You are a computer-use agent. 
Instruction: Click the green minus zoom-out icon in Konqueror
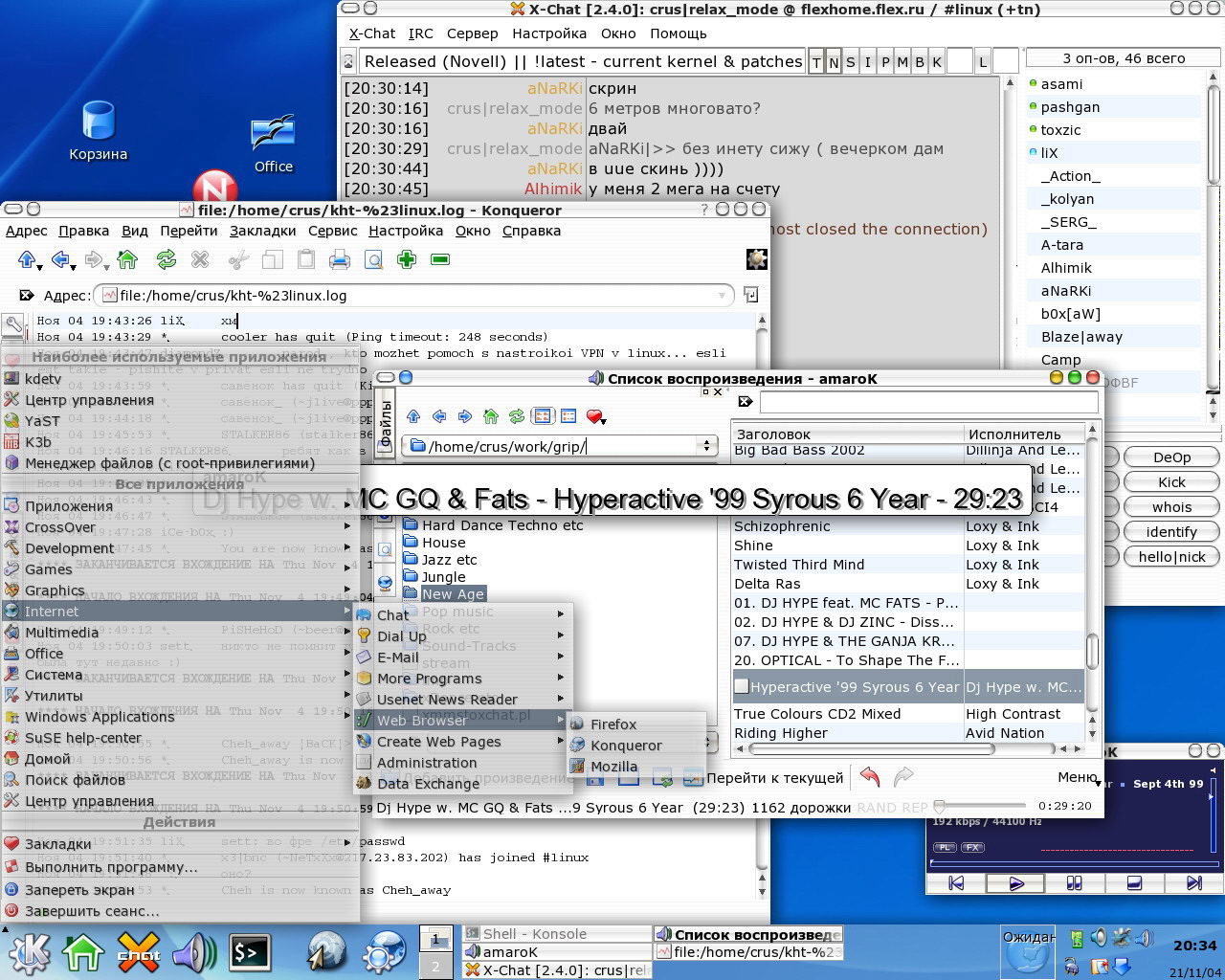(440, 259)
